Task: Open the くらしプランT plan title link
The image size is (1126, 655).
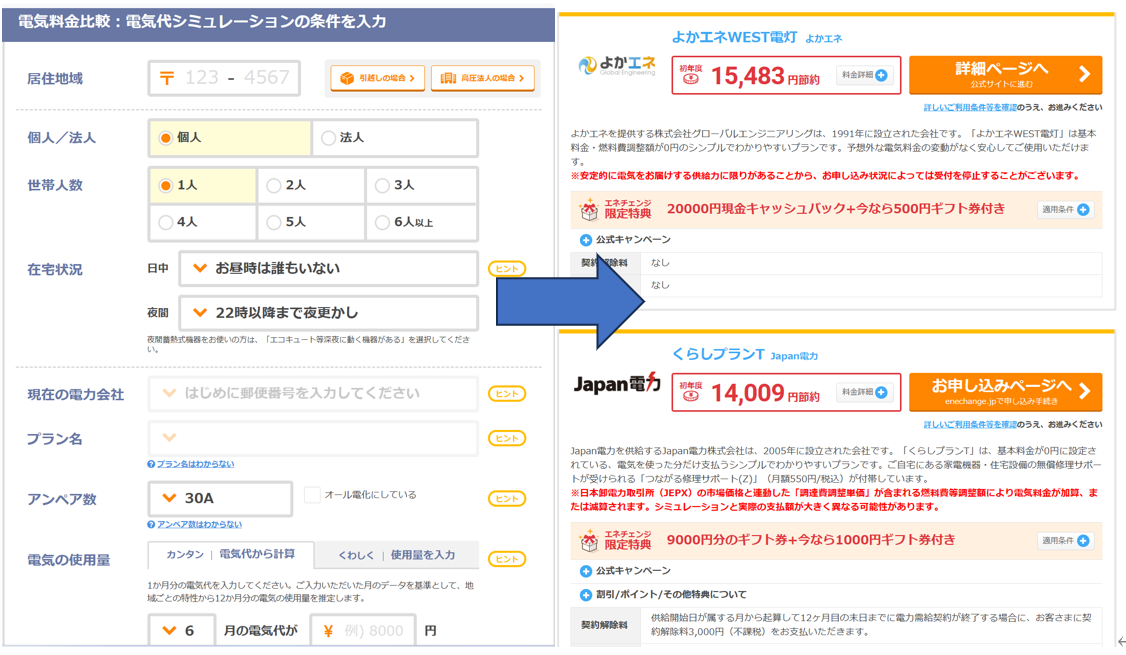Action: click(x=717, y=354)
